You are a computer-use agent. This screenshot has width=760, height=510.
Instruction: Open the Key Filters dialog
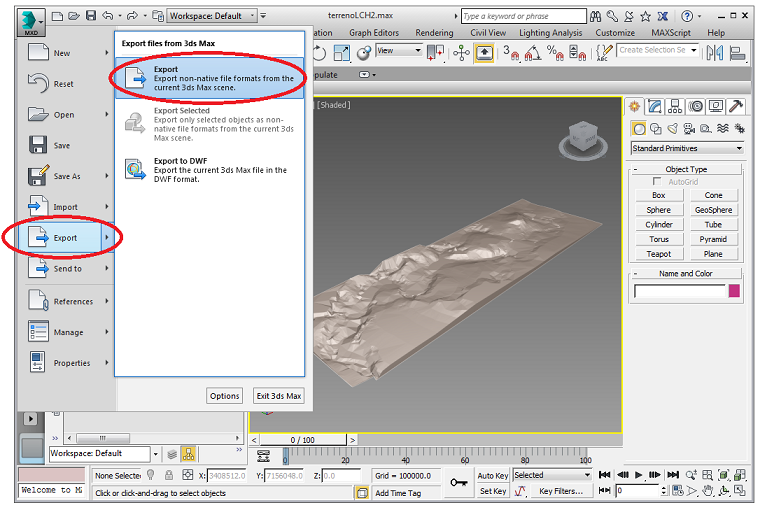[561, 491]
